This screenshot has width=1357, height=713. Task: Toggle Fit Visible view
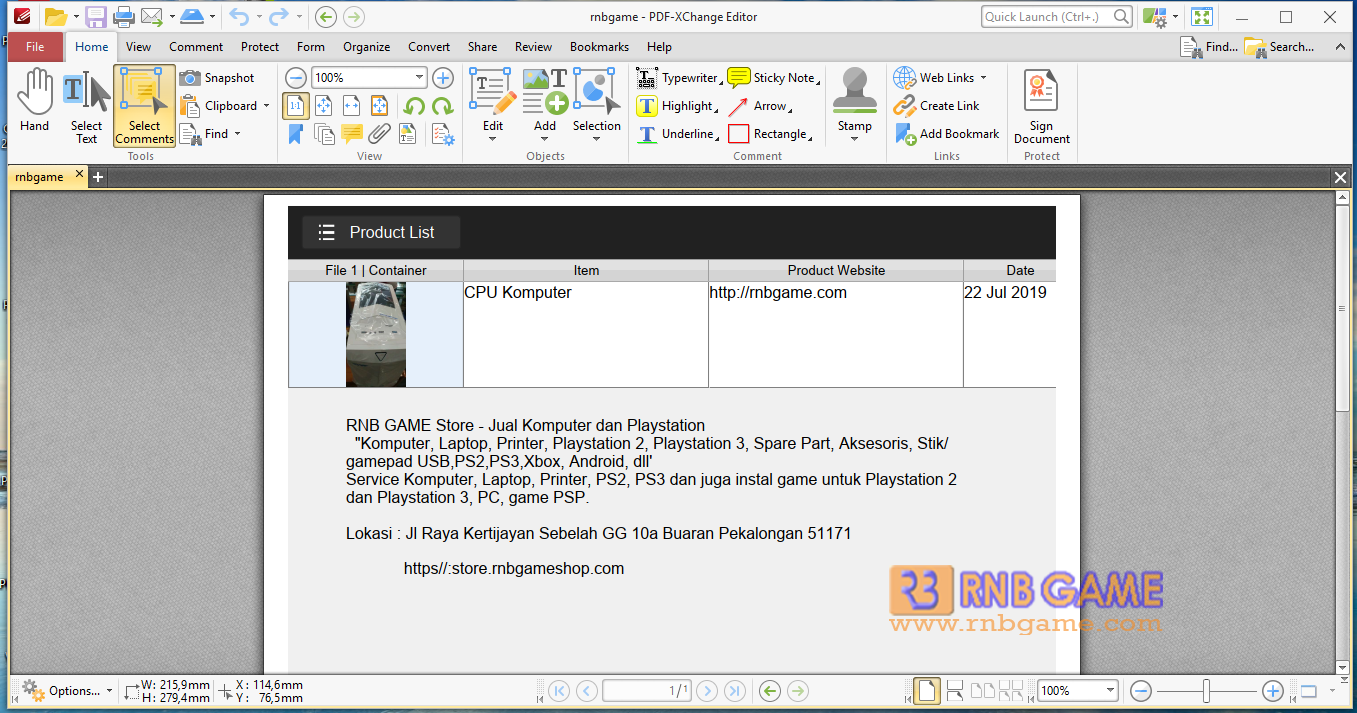click(x=380, y=106)
